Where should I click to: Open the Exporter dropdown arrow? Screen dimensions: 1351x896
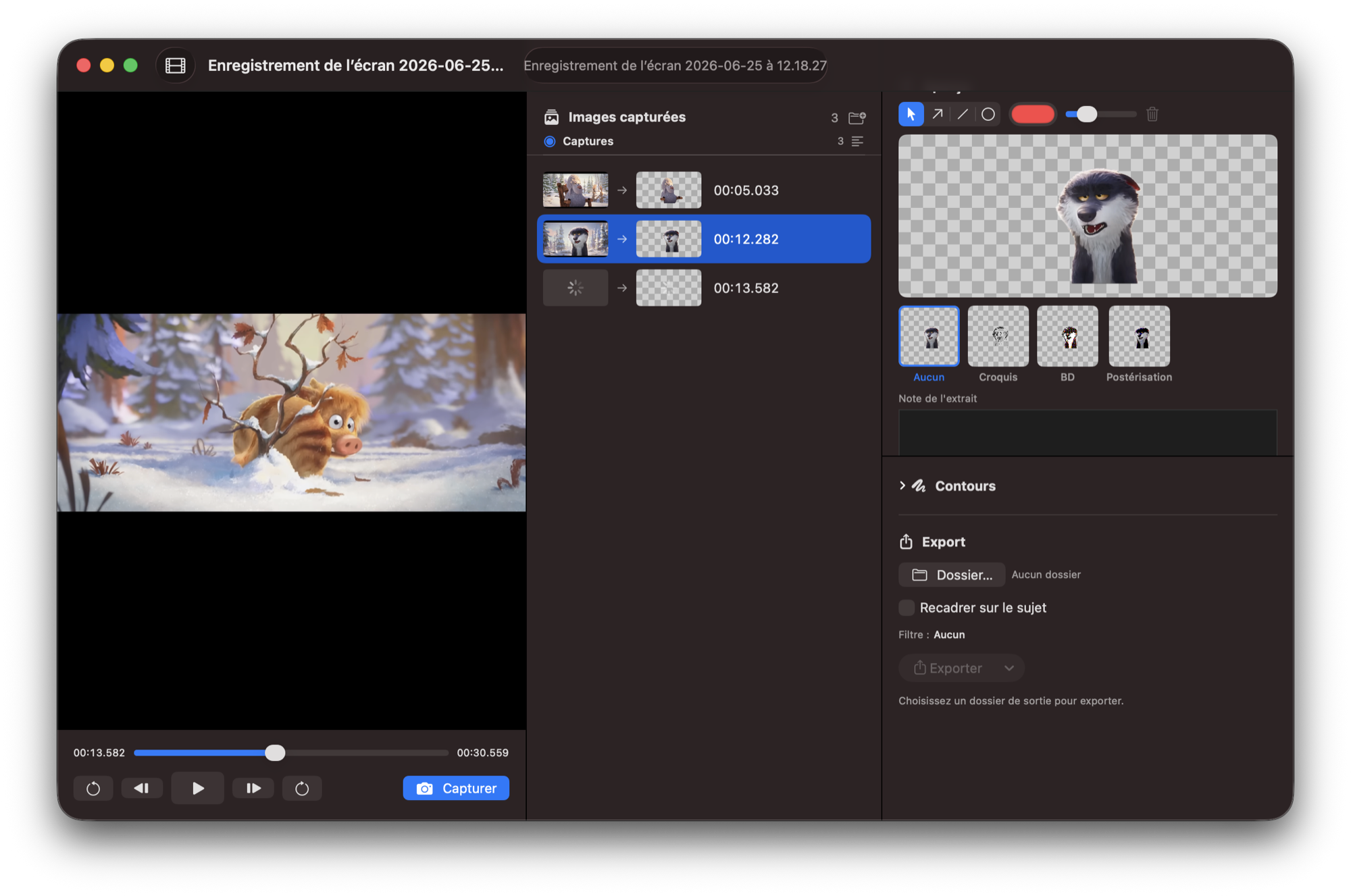click(x=1009, y=668)
